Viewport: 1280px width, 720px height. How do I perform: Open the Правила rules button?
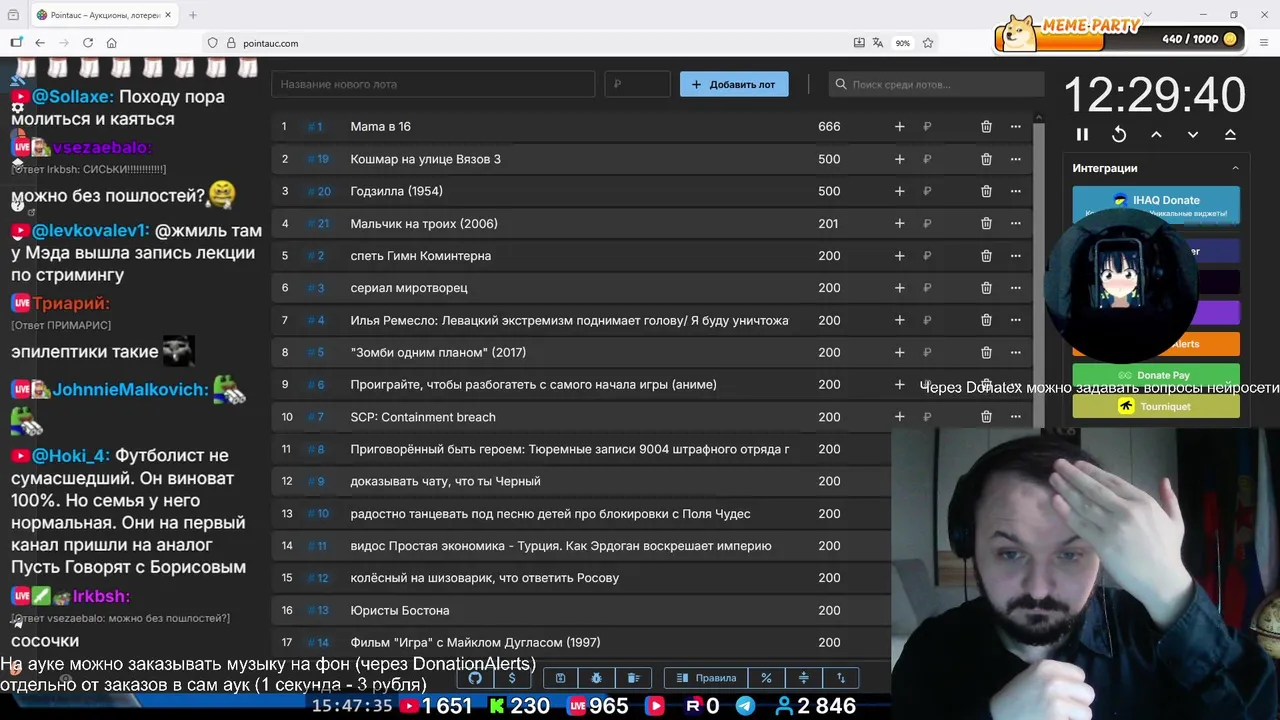(x=706, y=678)
